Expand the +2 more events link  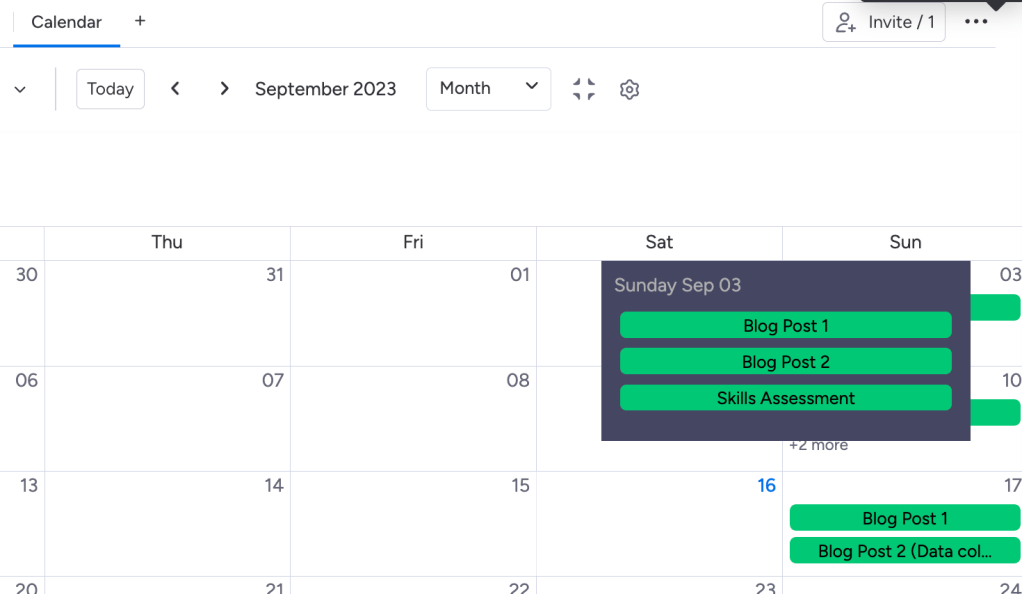click(x=818, y=445)
